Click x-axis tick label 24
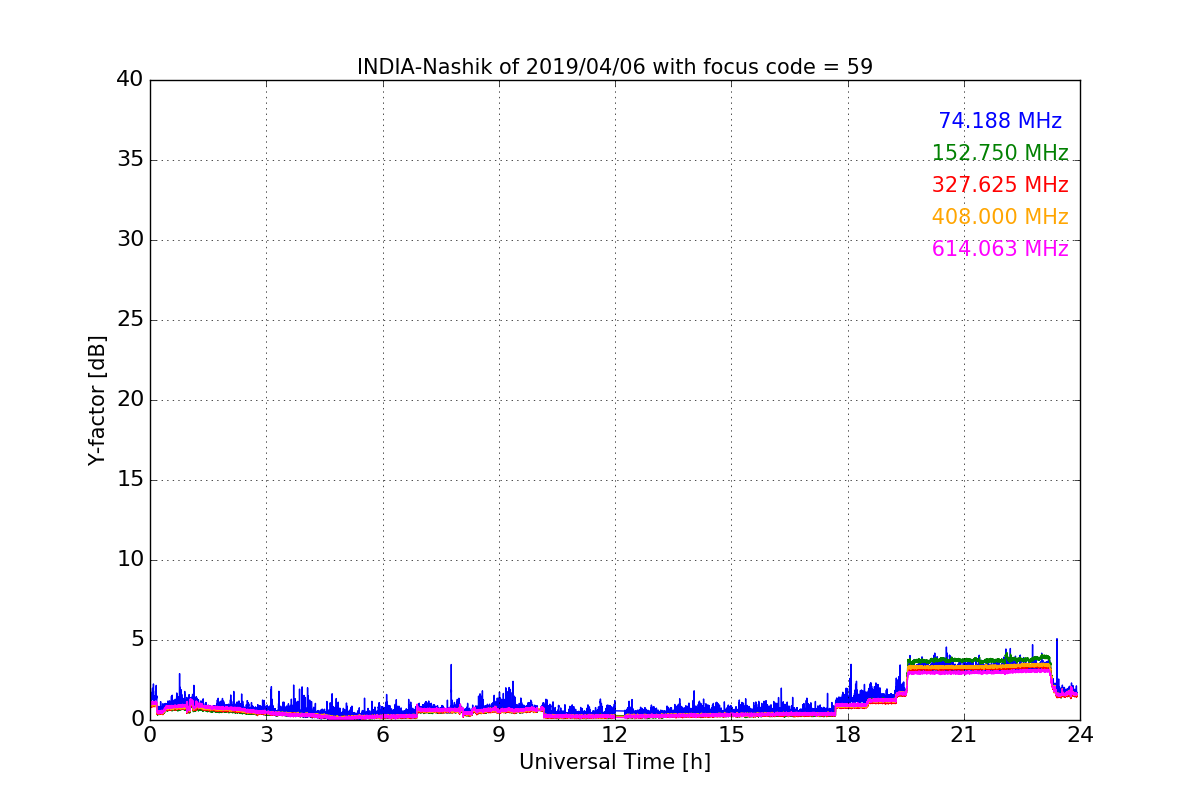The width and height of the screenshot is (1200, 800). point(1080,735)
